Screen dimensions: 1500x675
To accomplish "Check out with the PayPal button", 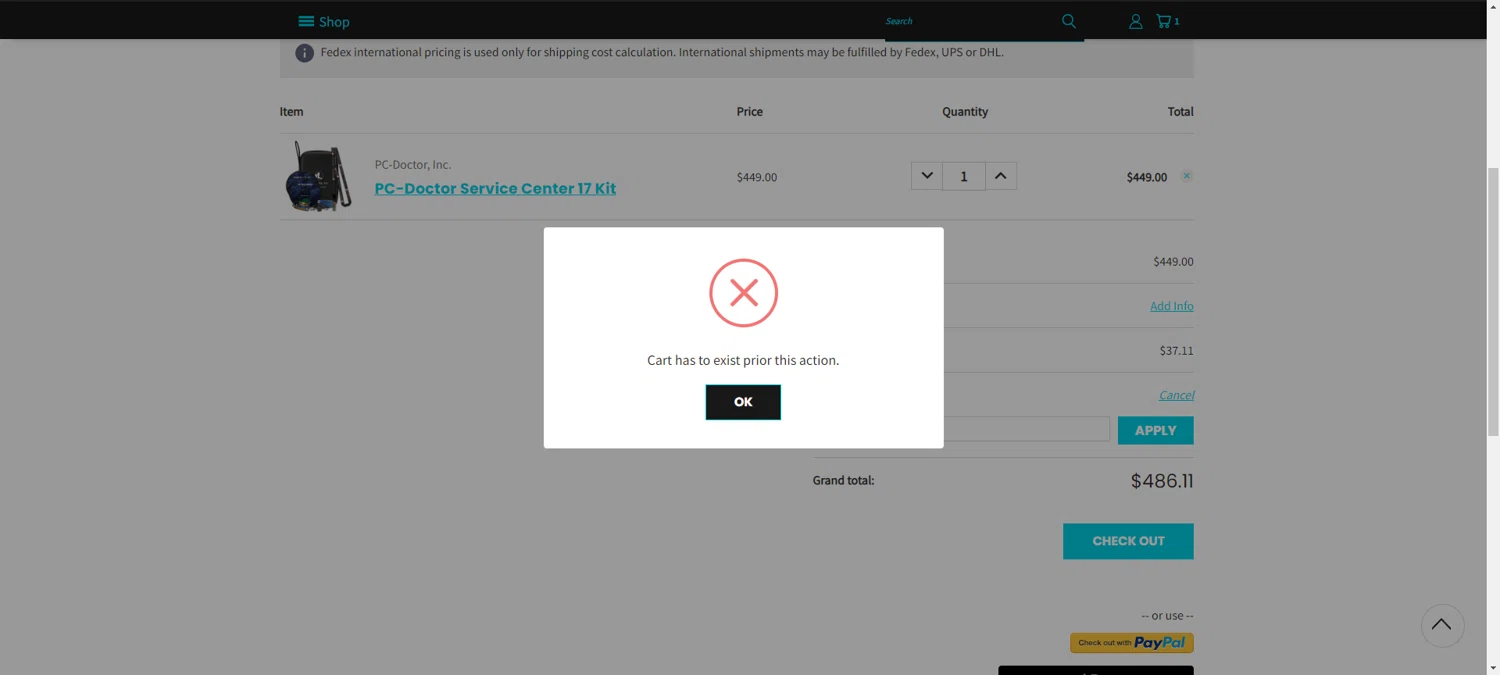I will pos(1132,643).
